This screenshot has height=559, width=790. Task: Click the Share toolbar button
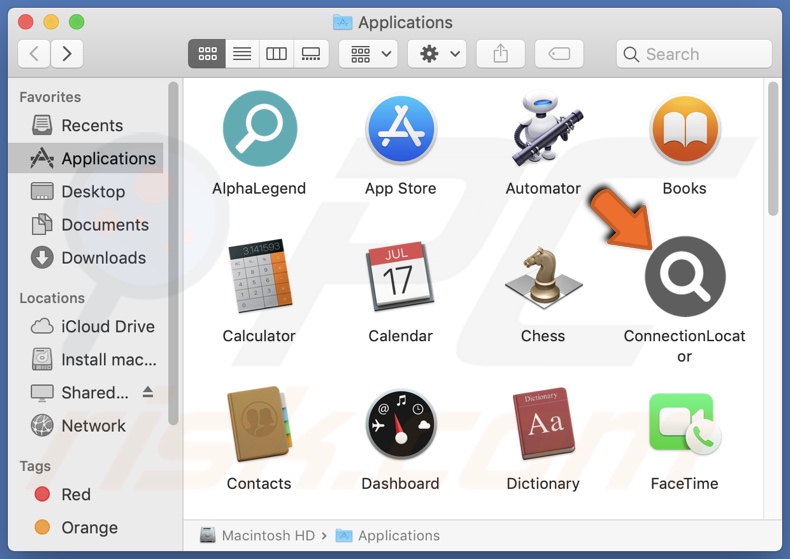click(x=501, y=53)
